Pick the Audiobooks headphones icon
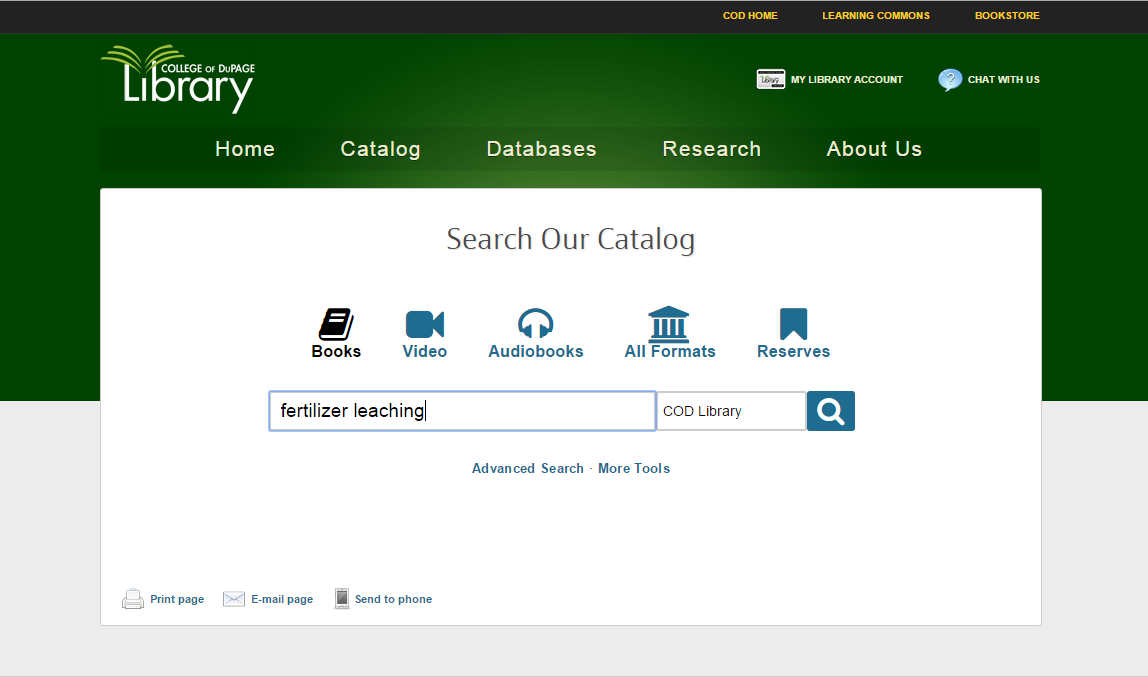Viewport: 1148px width, 677px height. [535, 324]
